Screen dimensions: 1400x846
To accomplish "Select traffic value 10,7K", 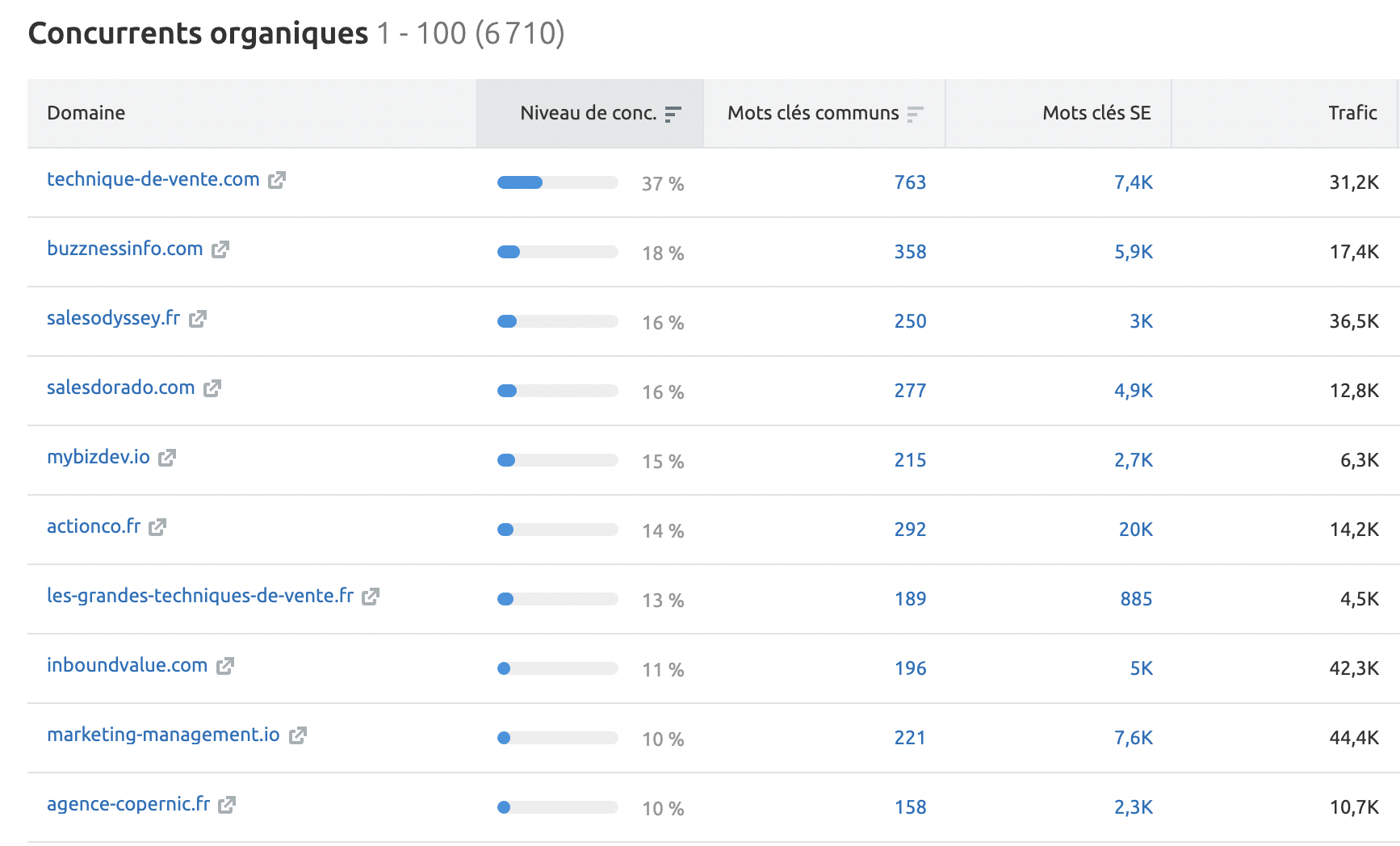I will 1354,807.
